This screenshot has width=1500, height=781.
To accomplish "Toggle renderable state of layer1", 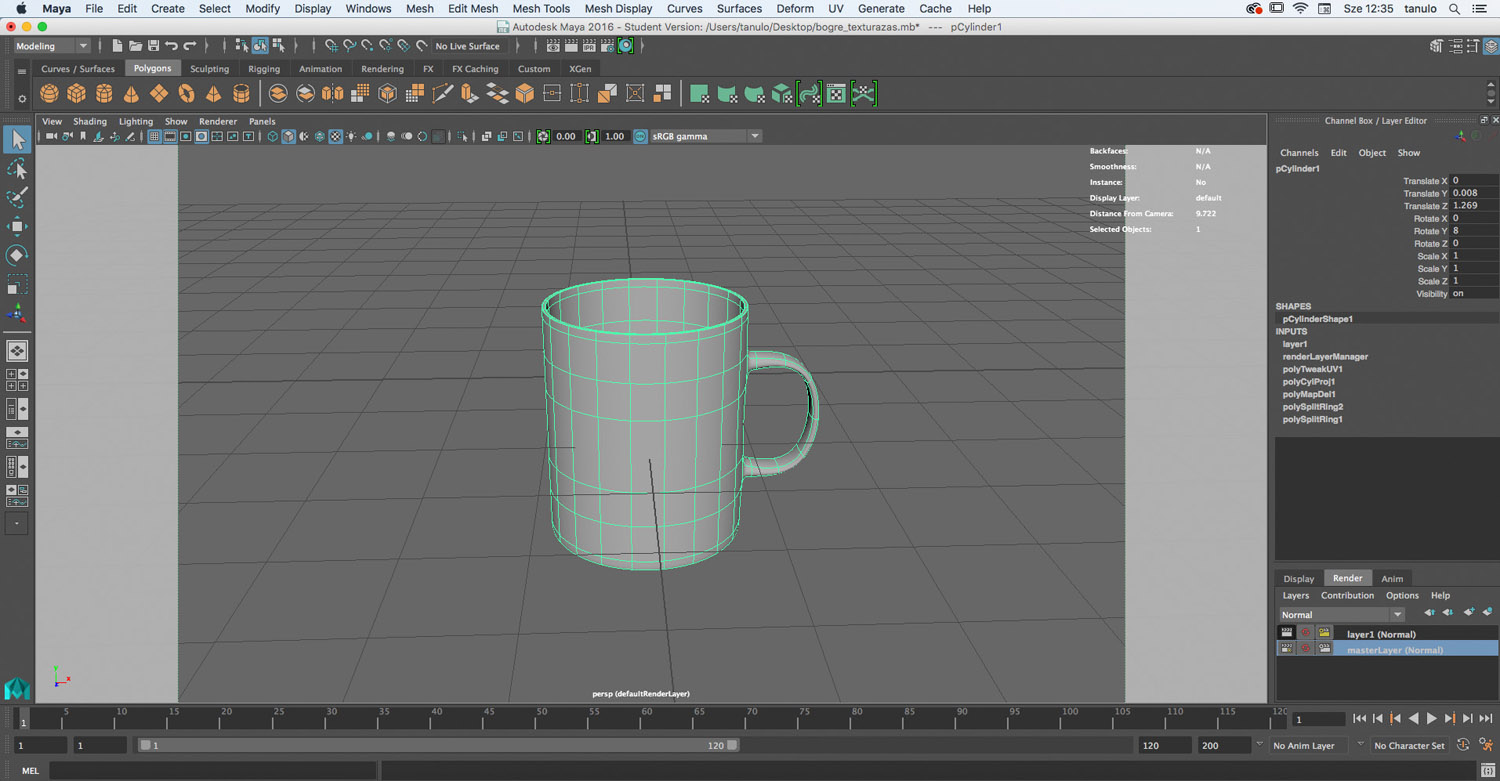I will pyautogui.click(x=1287, y=633).
